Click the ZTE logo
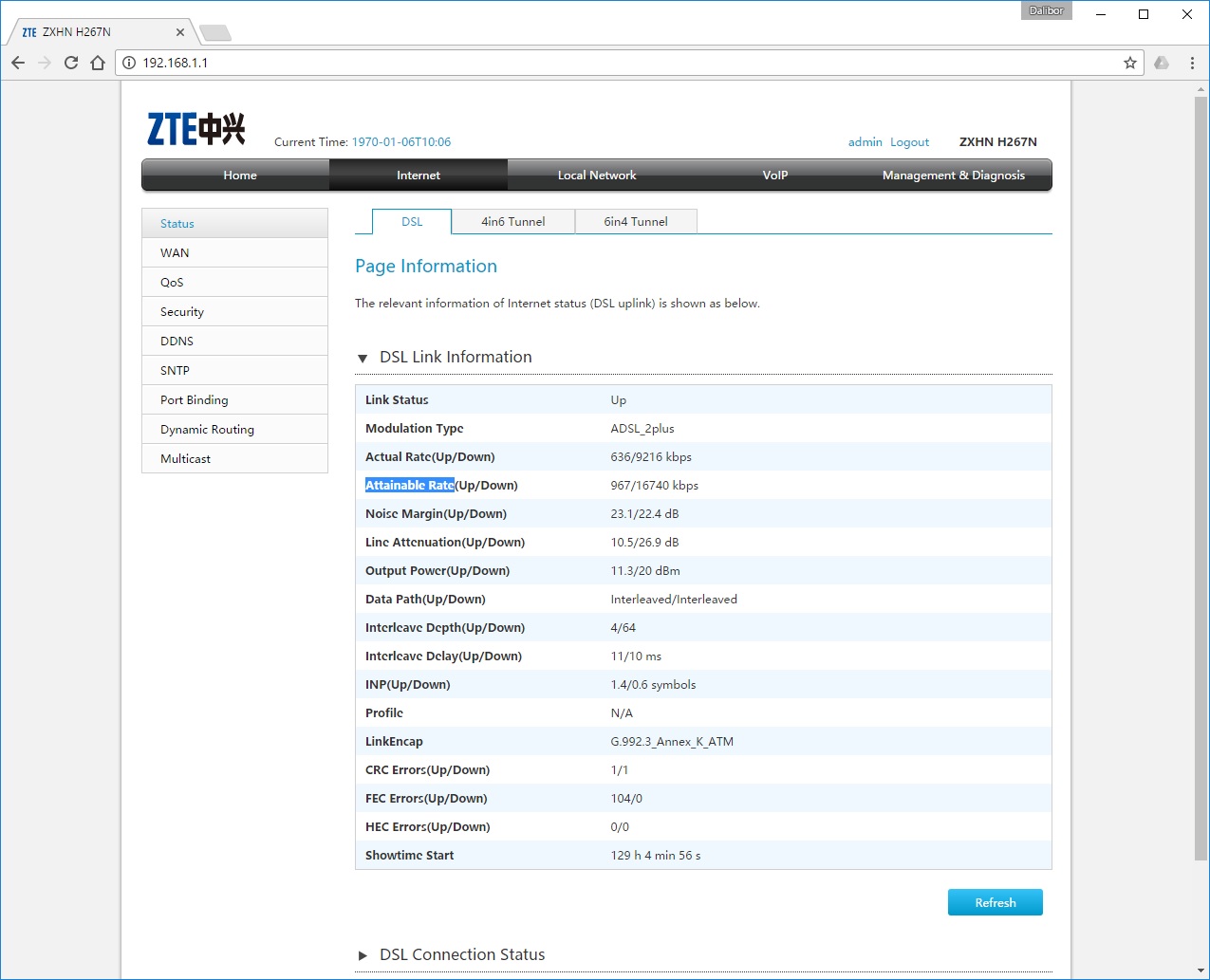1210x980 pixels. 196,129
